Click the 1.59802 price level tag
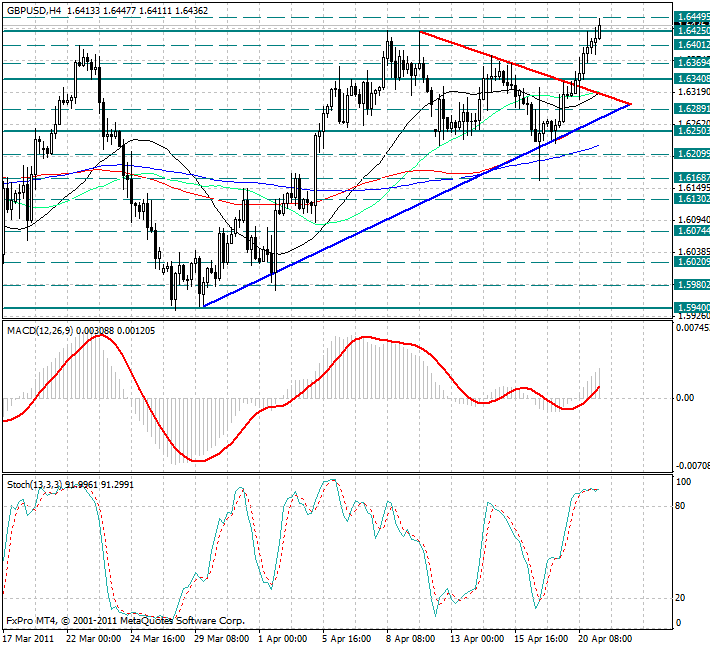 [692, 285]
